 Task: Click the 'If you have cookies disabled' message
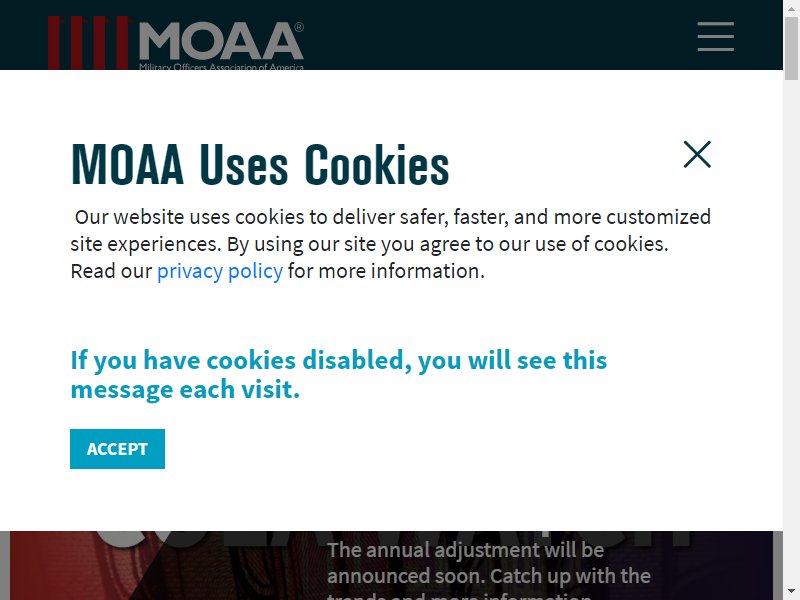(x=339, y=374)
